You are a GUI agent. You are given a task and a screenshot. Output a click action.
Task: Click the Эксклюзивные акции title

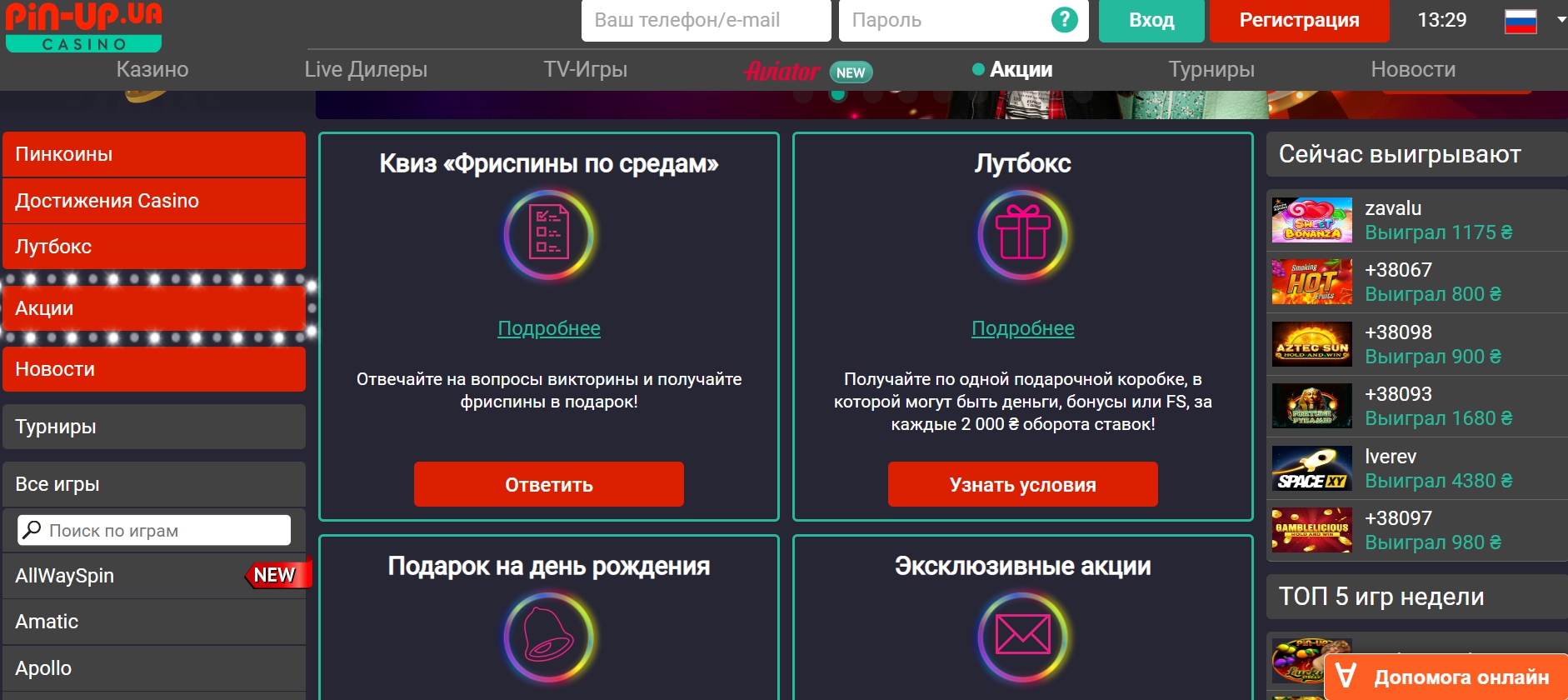[1023, 567]
